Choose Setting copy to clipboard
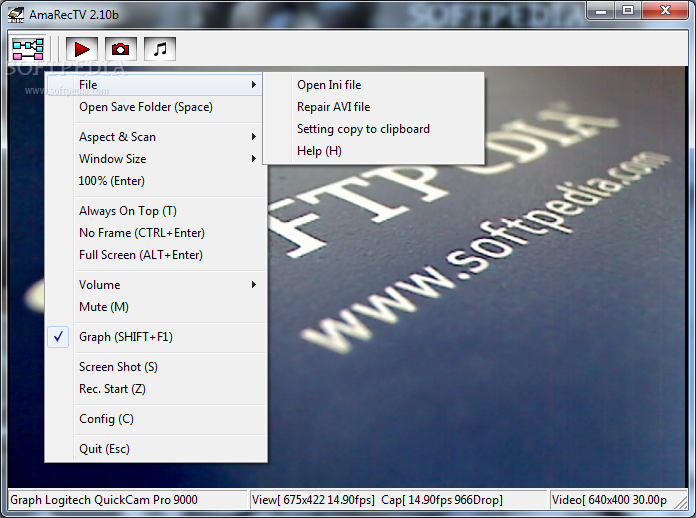Screen dimensions: 696x518 [373, 129]
